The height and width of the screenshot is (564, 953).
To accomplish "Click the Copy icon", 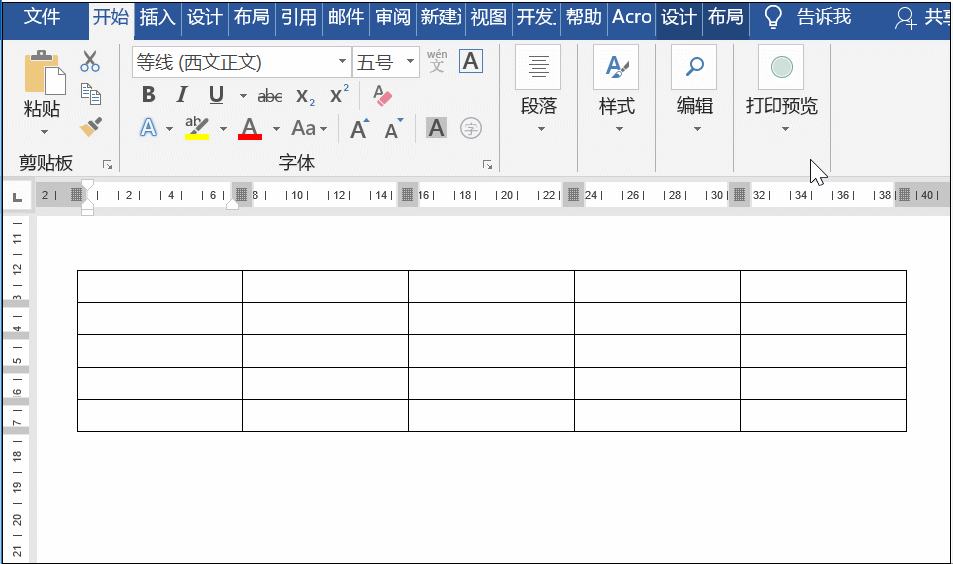I will tap(91, 94).
